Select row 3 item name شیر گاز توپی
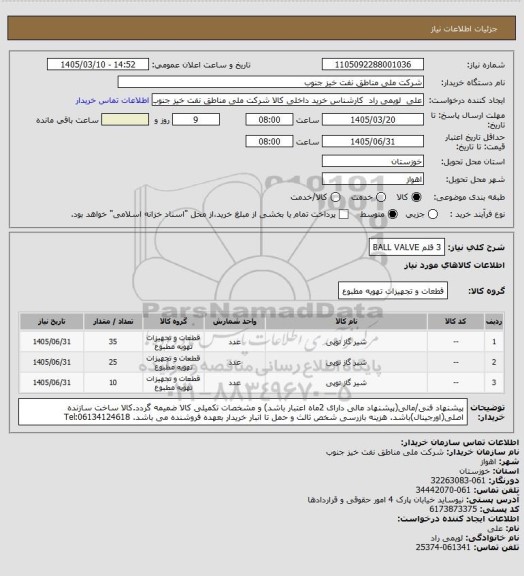 point(346,383)
